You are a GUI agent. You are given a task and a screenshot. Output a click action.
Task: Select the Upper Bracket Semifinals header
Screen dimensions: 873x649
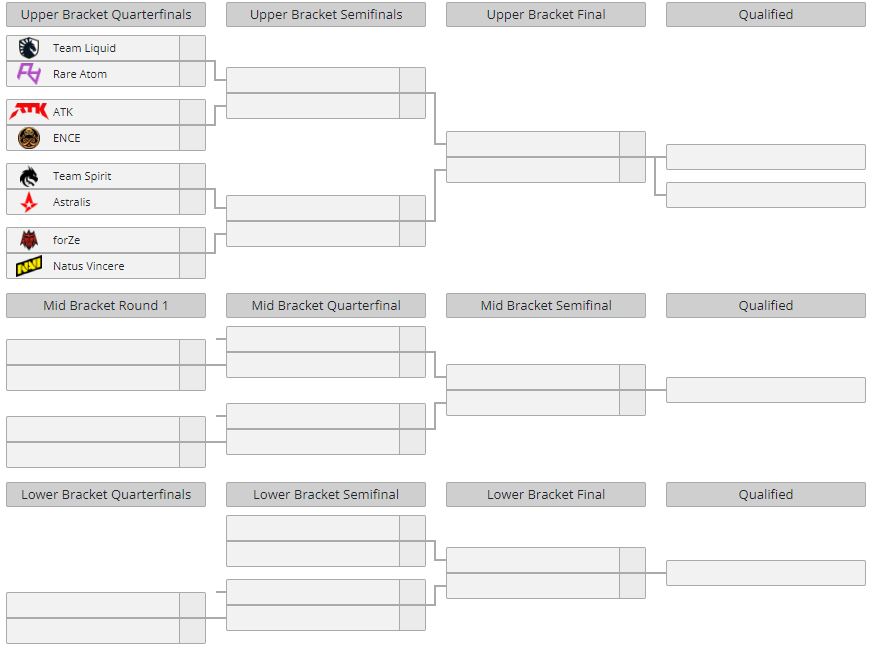click(326, 14)
